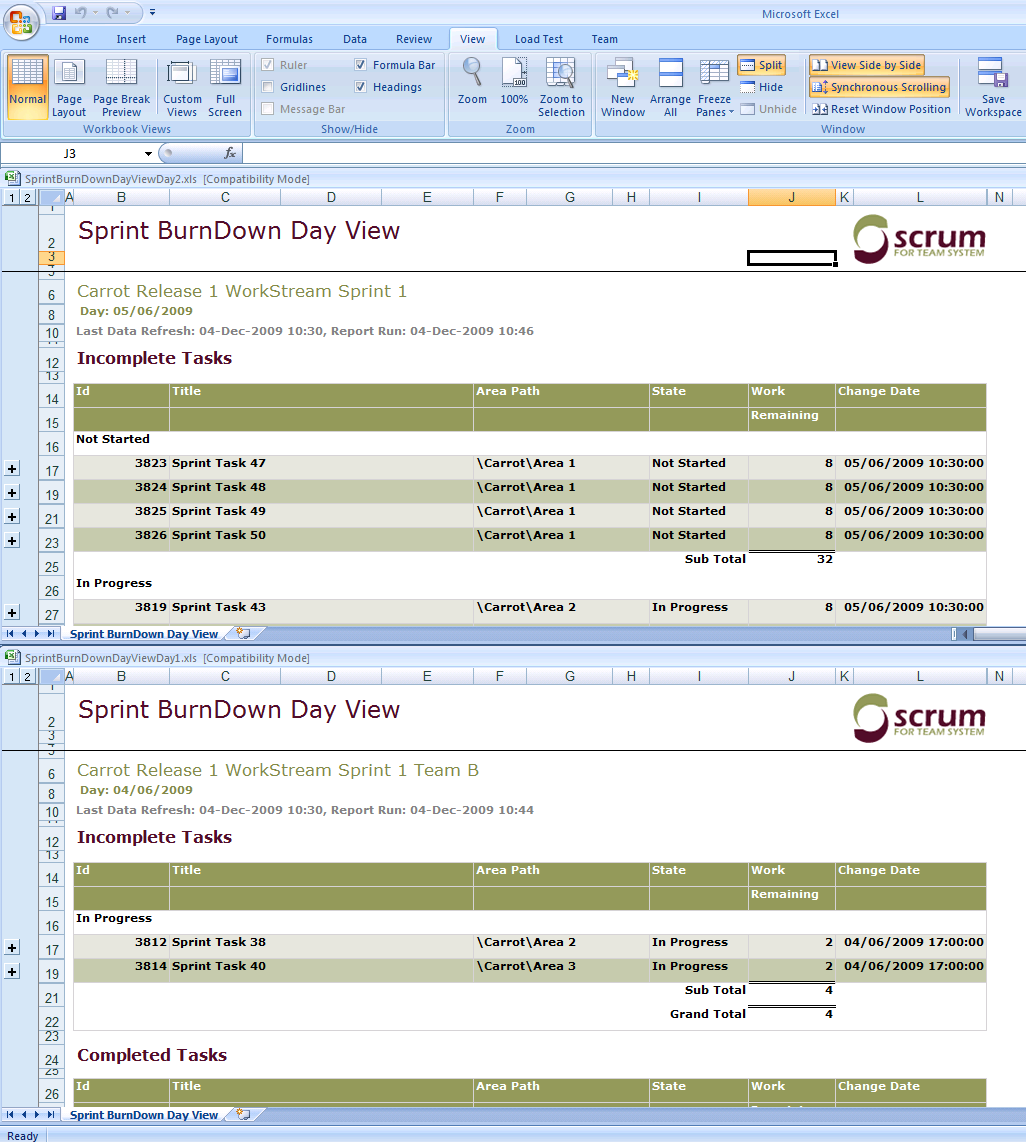
Task: Open the Review ribbon tab
Action: (414, 39)
